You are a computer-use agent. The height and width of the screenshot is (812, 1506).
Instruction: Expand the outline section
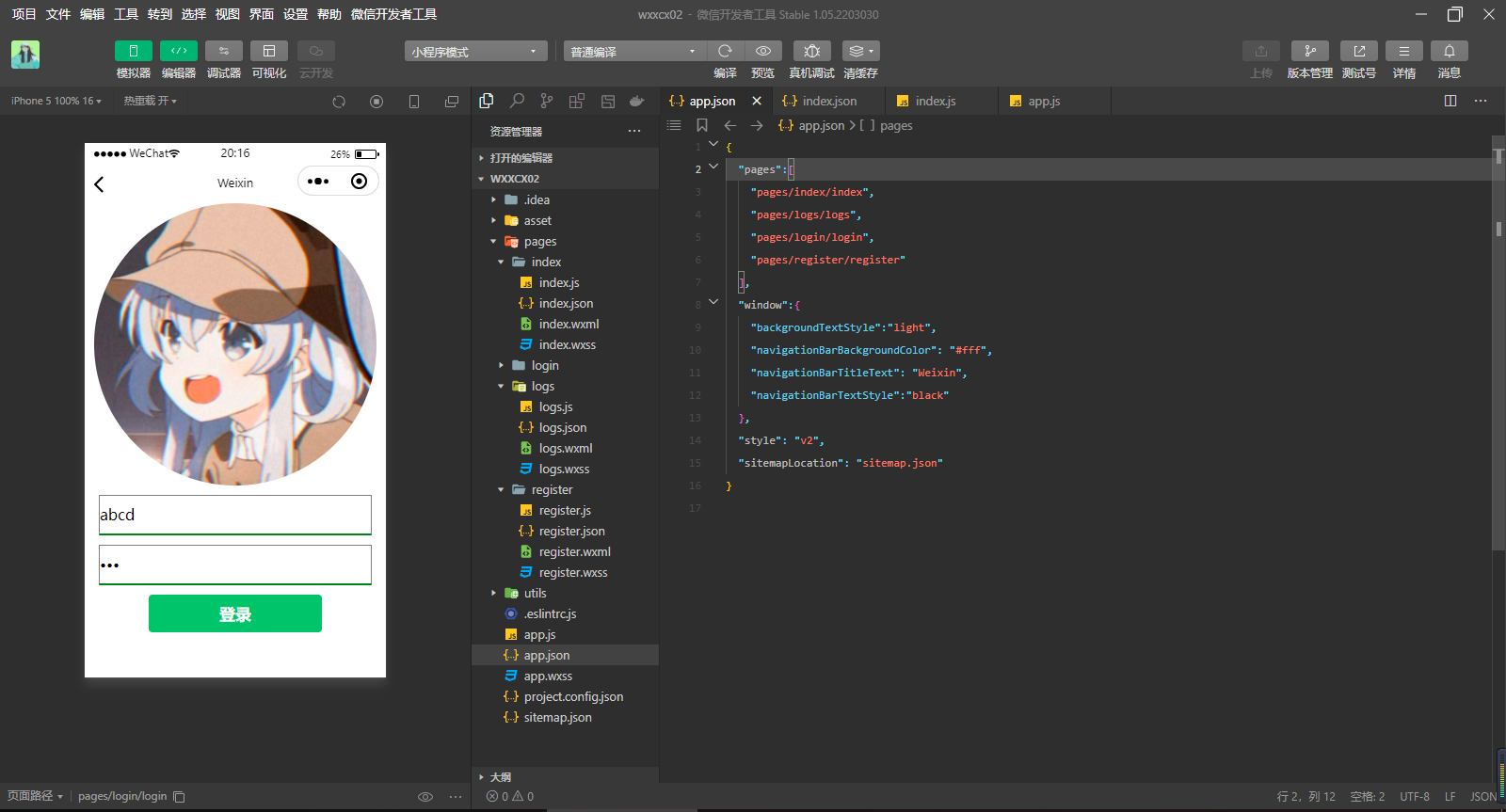(565, 777)
